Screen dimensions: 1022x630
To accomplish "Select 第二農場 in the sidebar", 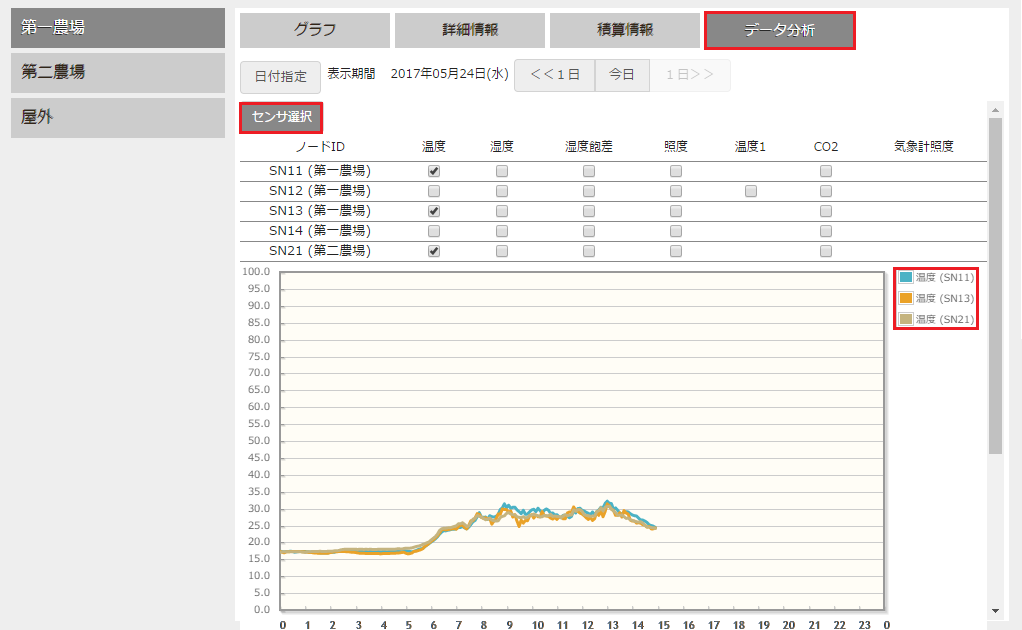I will pyautogui.click(x=118, y=72).
